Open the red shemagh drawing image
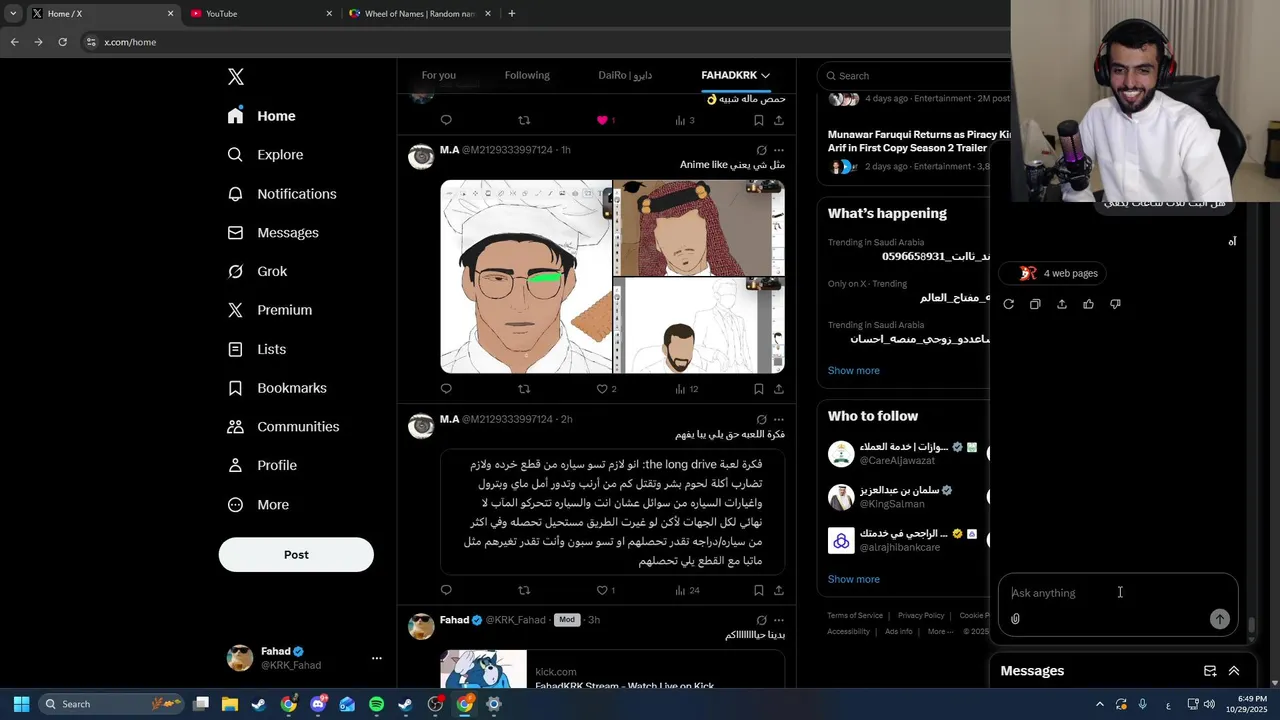The image size is (1280, 720). point(698,228)
